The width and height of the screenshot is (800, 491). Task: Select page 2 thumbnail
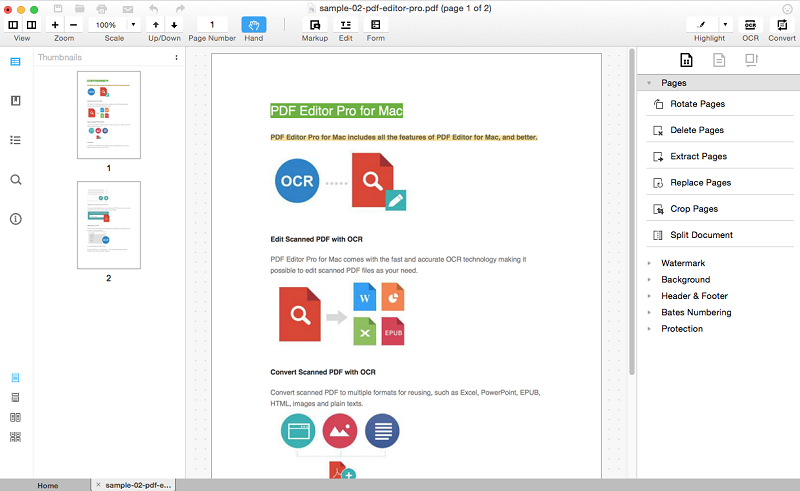[109, 225]
